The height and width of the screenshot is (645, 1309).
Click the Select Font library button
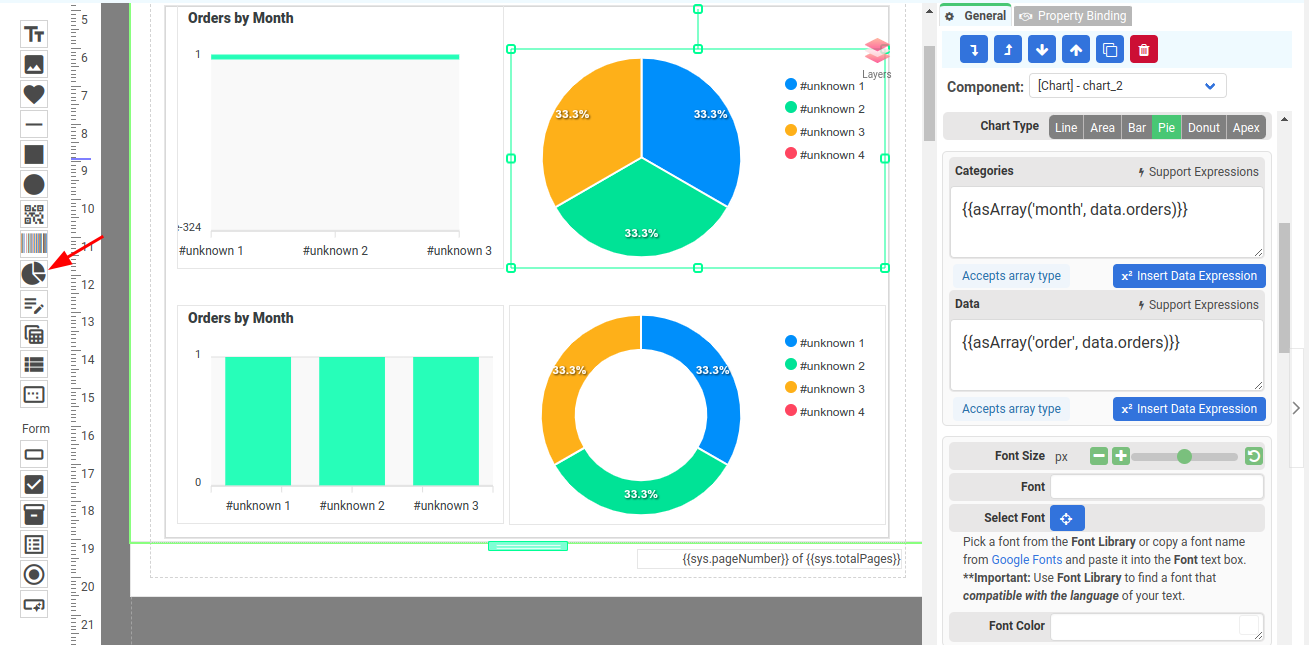(x=1066, y=518)
